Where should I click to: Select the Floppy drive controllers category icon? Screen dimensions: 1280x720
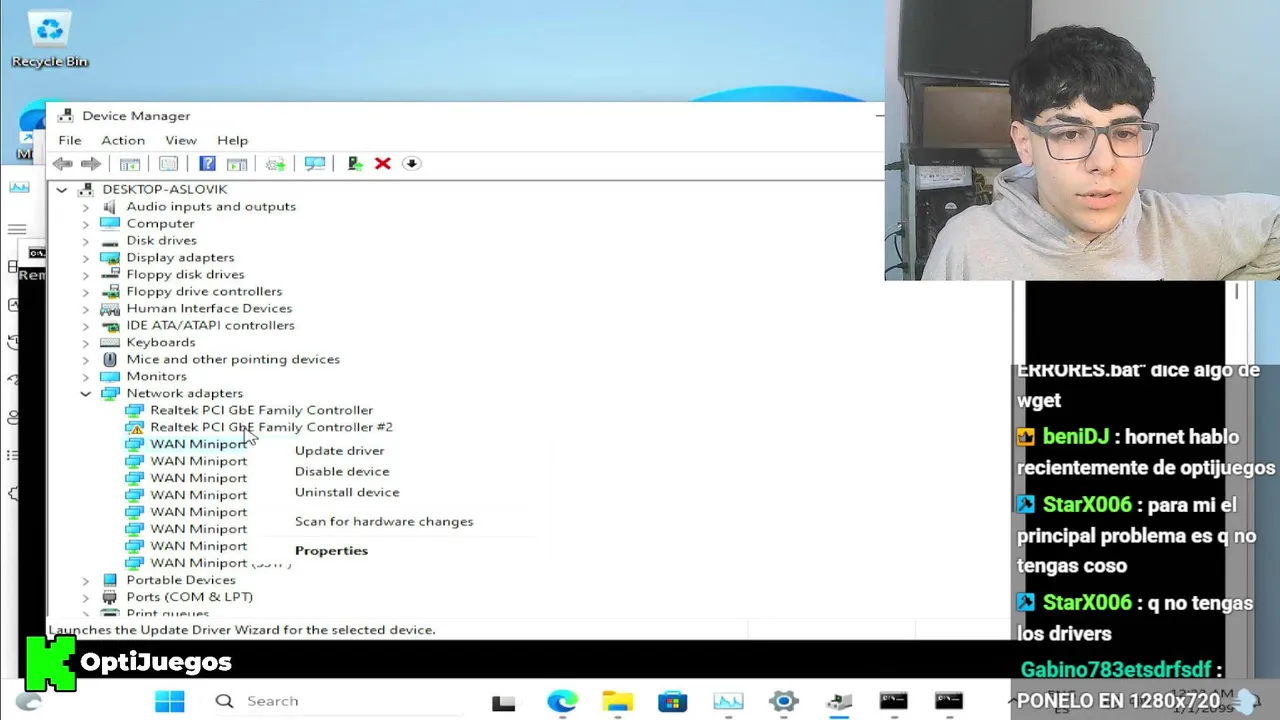[110, 291]
